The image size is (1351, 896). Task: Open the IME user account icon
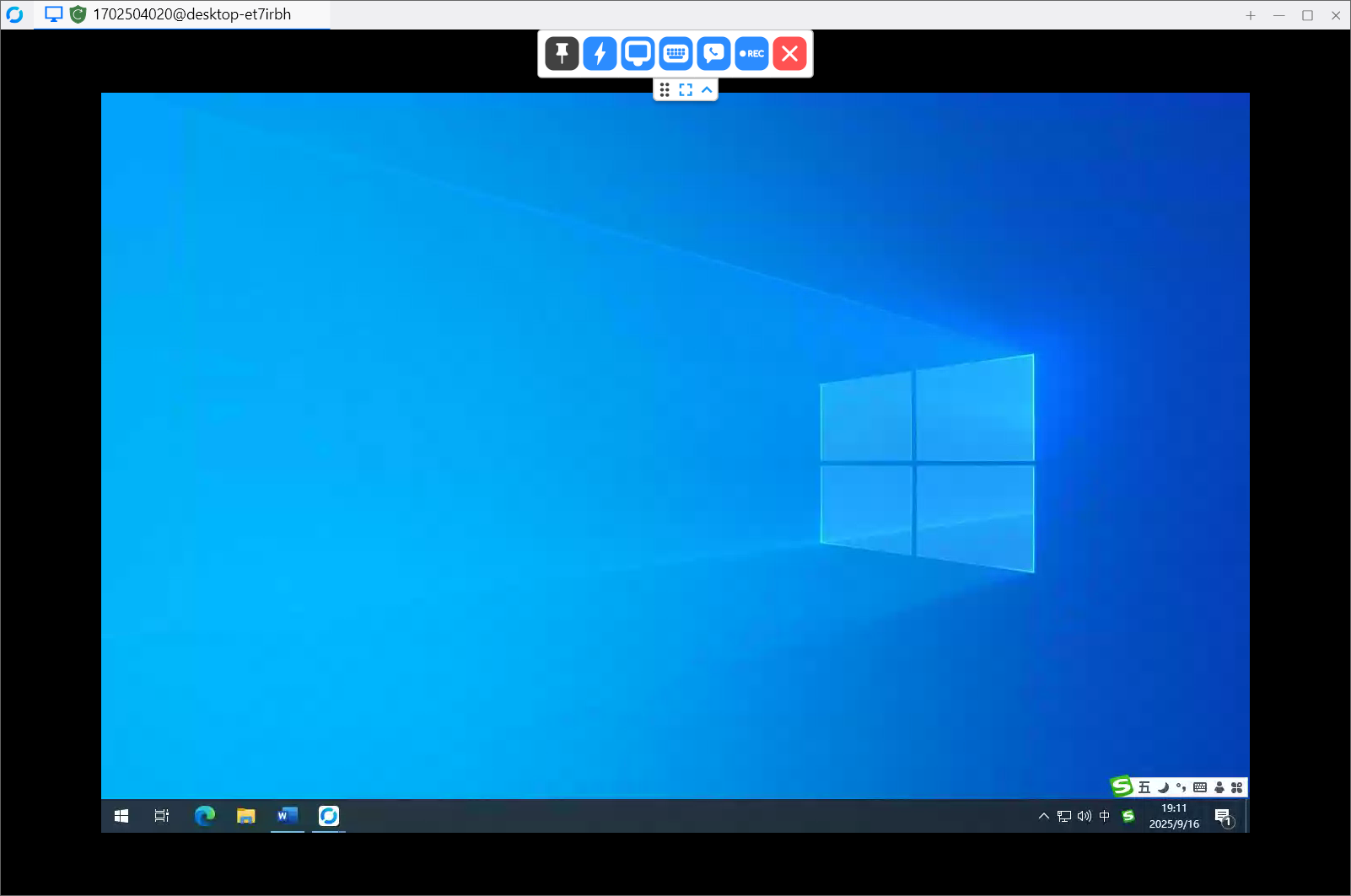pyautogui.click(x=1219, y=787)
